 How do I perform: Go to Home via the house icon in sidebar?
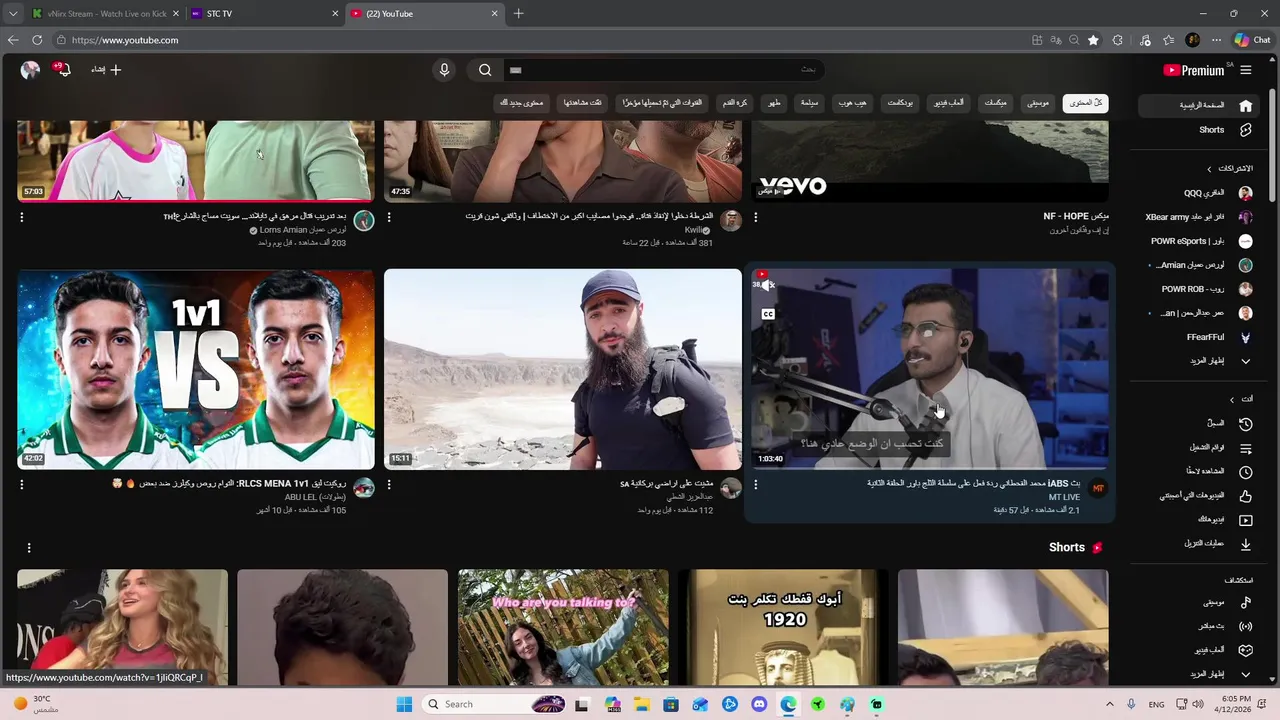(1246, 105)
